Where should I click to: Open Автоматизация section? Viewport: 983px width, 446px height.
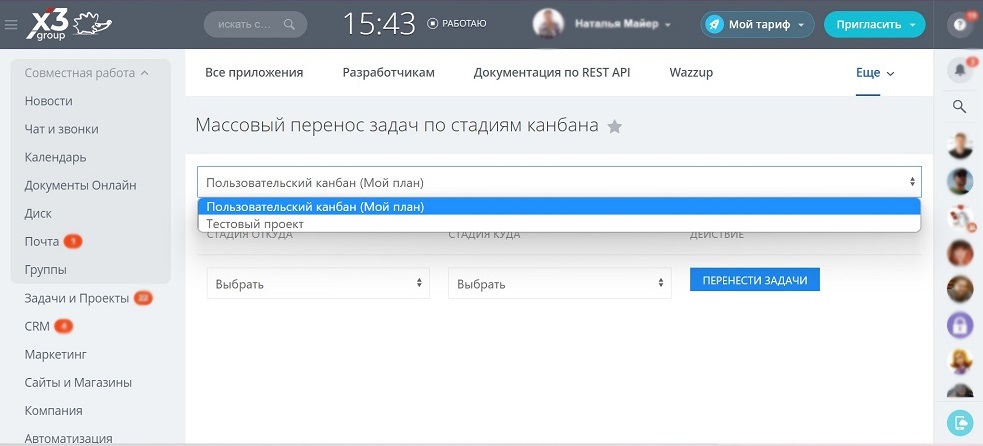coord(68,438)
